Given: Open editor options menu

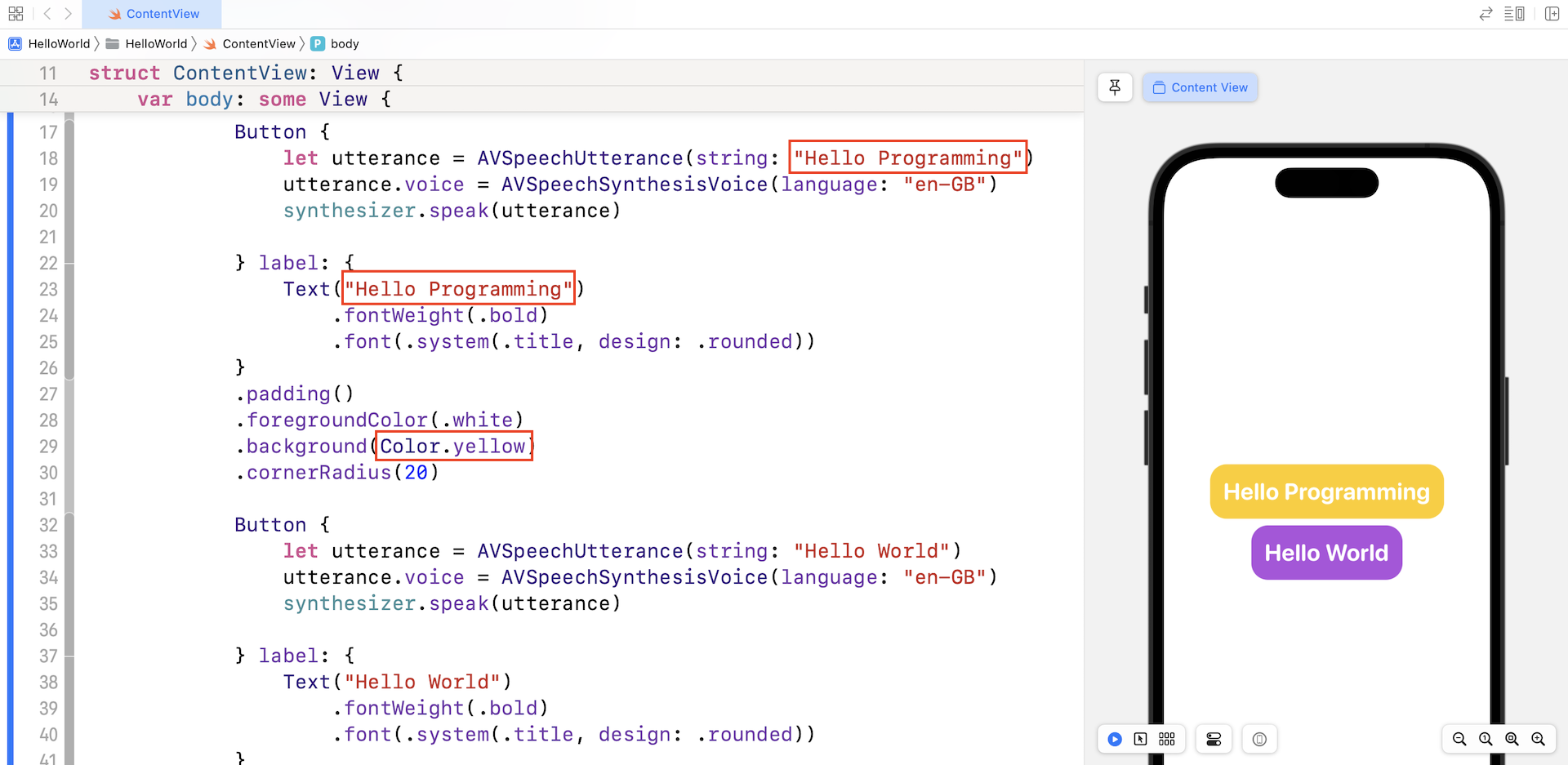Looking at the screenshot, I should point(1515,14).
